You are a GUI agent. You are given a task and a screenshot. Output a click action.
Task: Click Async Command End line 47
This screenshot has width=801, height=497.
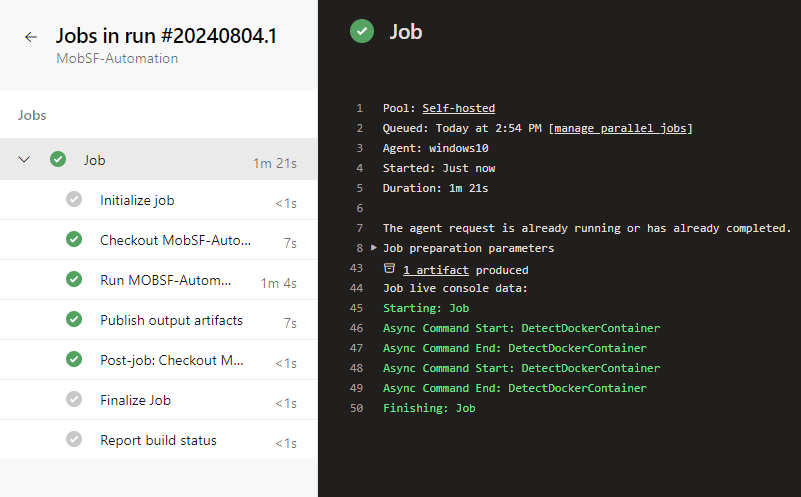pyautogui.click(x=515, y=348)
